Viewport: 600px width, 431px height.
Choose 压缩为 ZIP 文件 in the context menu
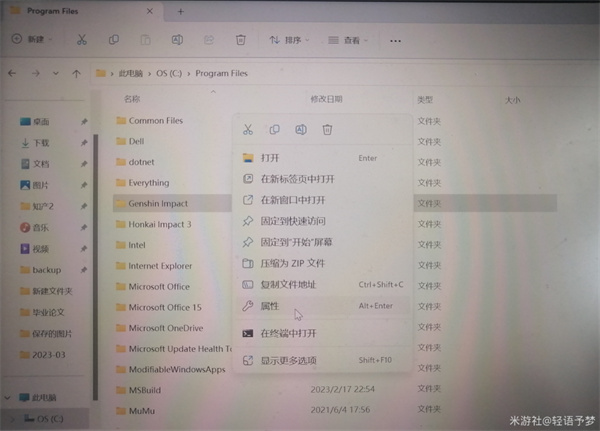pyautogui.click(x=322, y=263)
